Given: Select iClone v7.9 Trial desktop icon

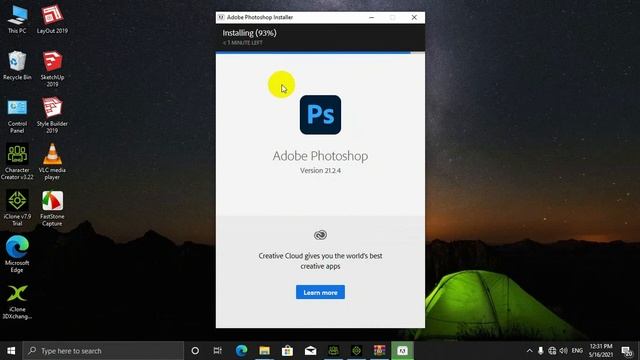Looking at the screenshot, I should click(17, 208).
